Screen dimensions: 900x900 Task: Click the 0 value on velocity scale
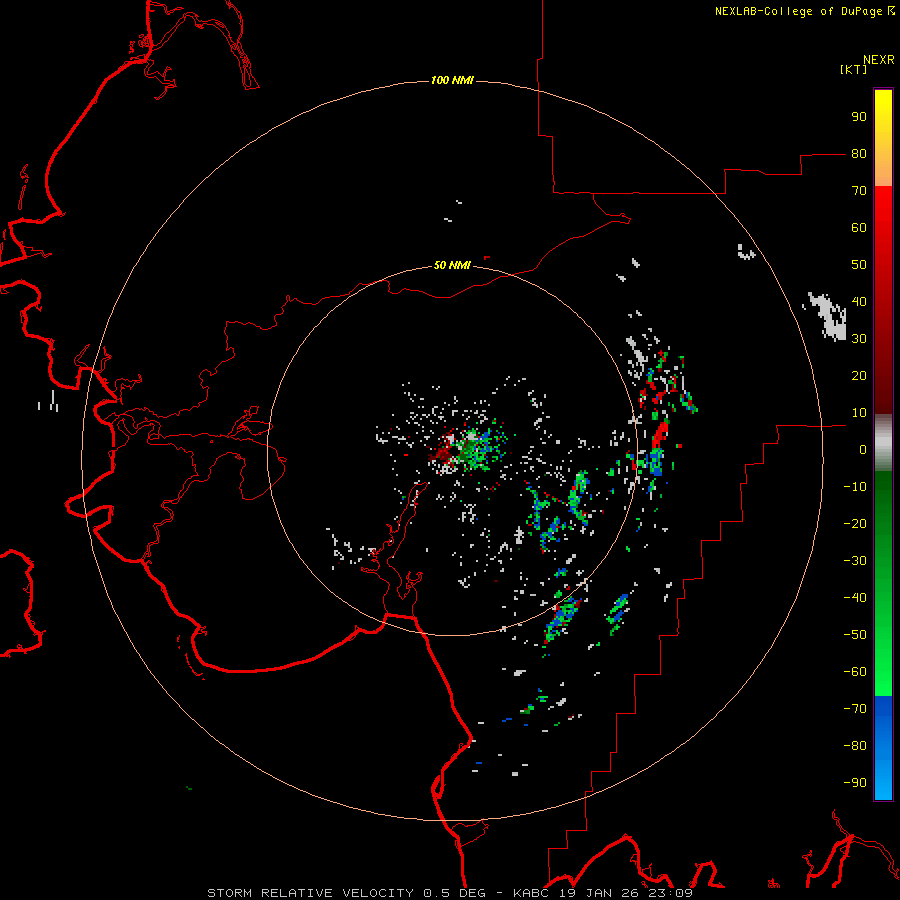pos(863,449)
